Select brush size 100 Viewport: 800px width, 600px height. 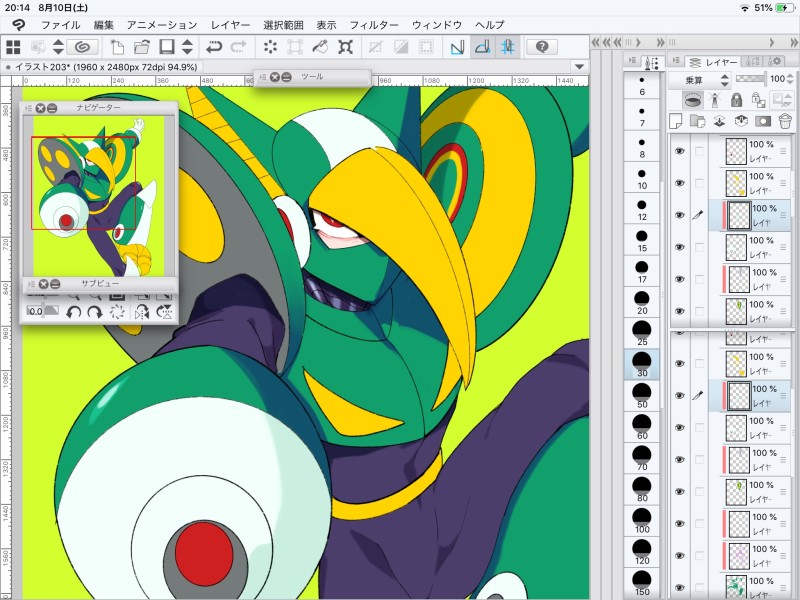pos(642,521)
